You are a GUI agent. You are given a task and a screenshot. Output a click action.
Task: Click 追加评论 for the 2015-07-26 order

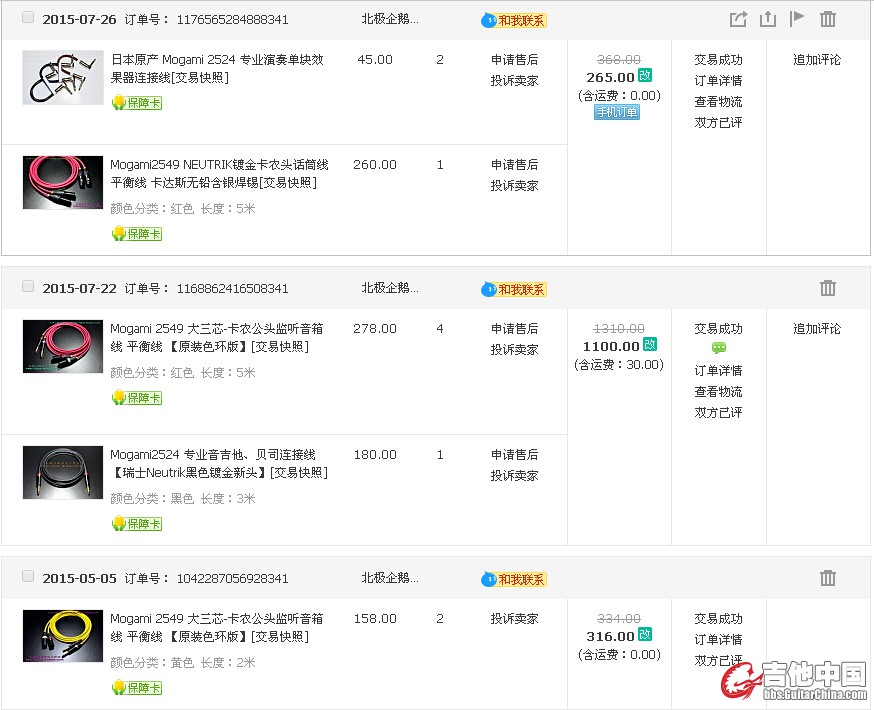click(x=817, y=60)
